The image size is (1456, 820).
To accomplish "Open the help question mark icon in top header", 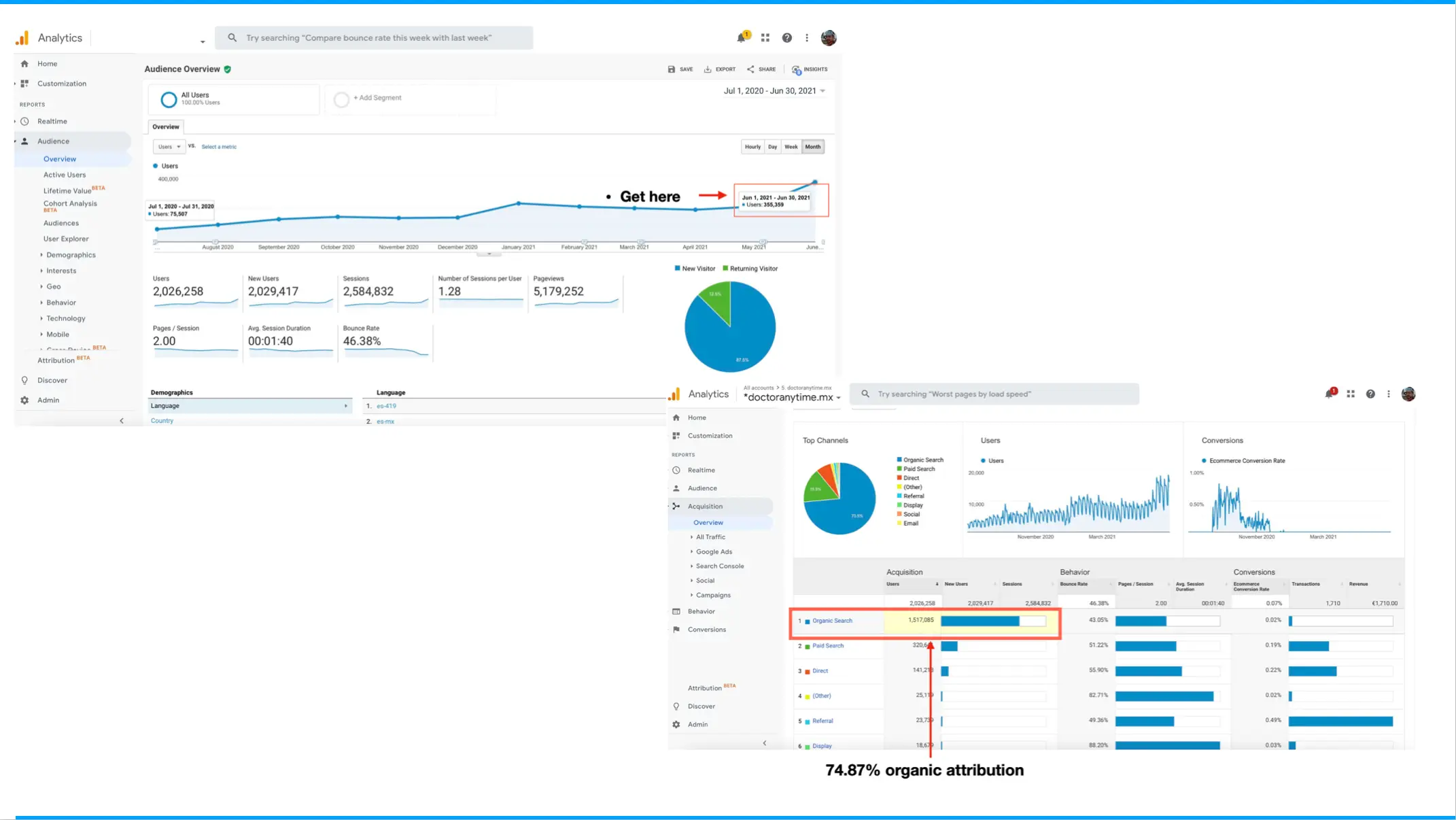I will pos(786,38).
